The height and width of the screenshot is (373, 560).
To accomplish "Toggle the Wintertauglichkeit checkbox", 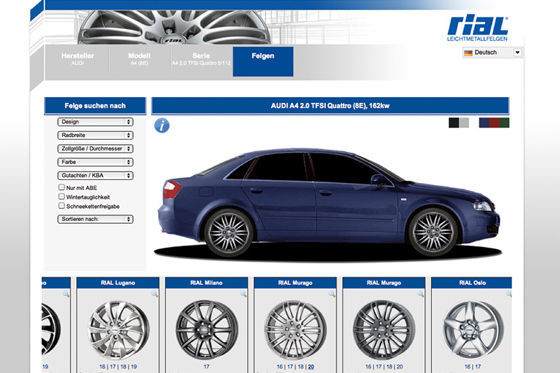I will coord(61,197).
